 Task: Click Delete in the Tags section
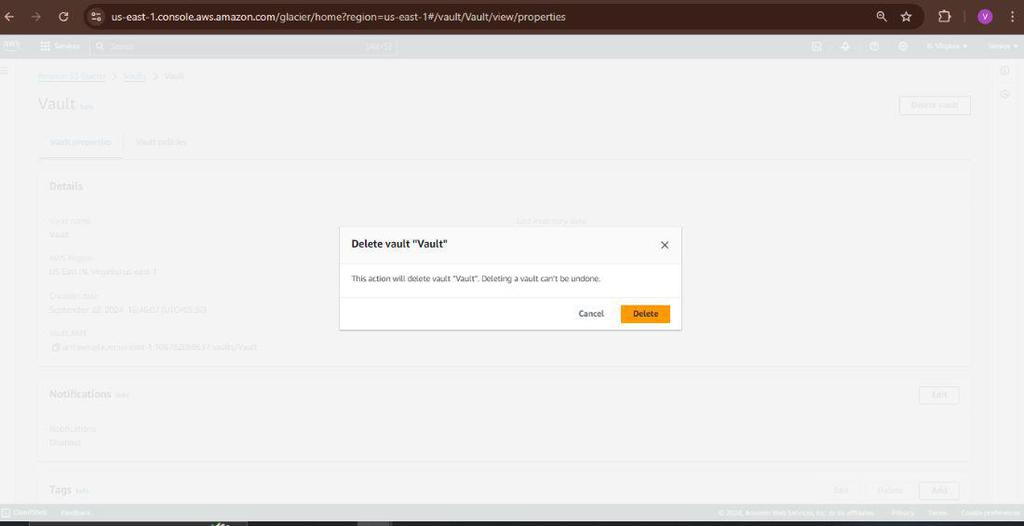[x=889, y=491]
